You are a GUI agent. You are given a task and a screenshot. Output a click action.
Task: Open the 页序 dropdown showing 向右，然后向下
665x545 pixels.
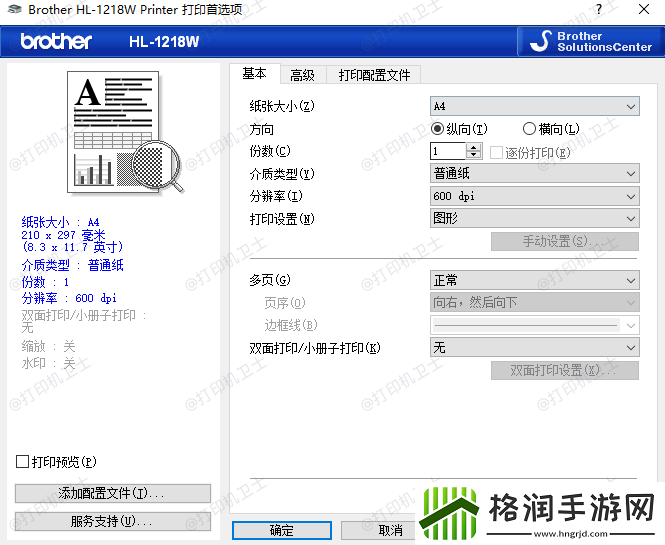point(534,302)
